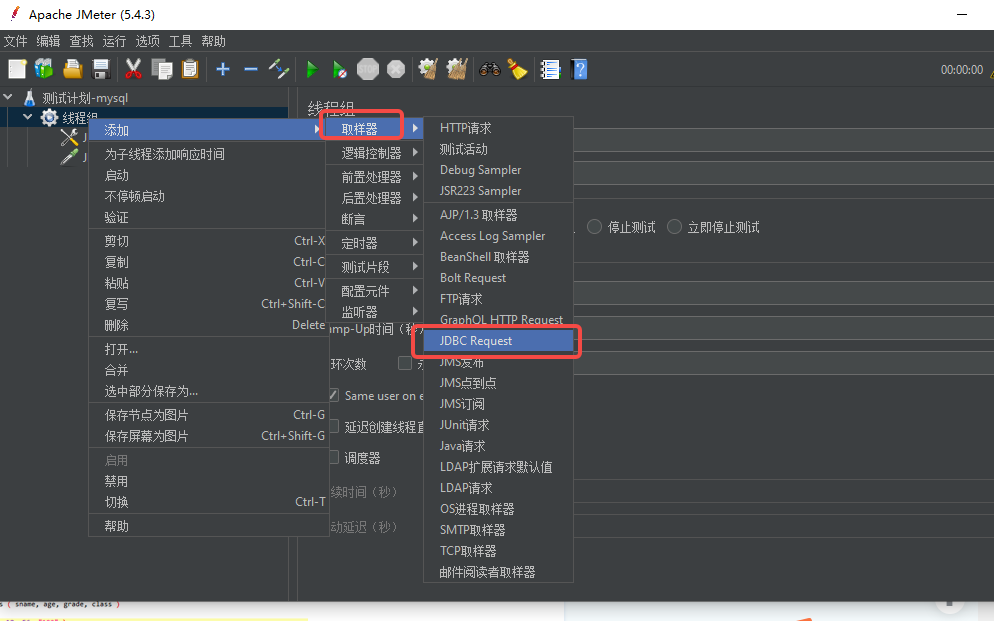Screen dimensions: 994x621
Task: Start the test with green play icon
Action: point(312,69)
